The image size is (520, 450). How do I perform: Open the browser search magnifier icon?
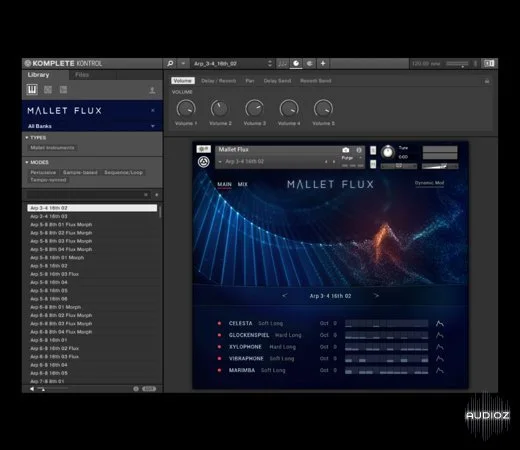click(x=170, y=63)
